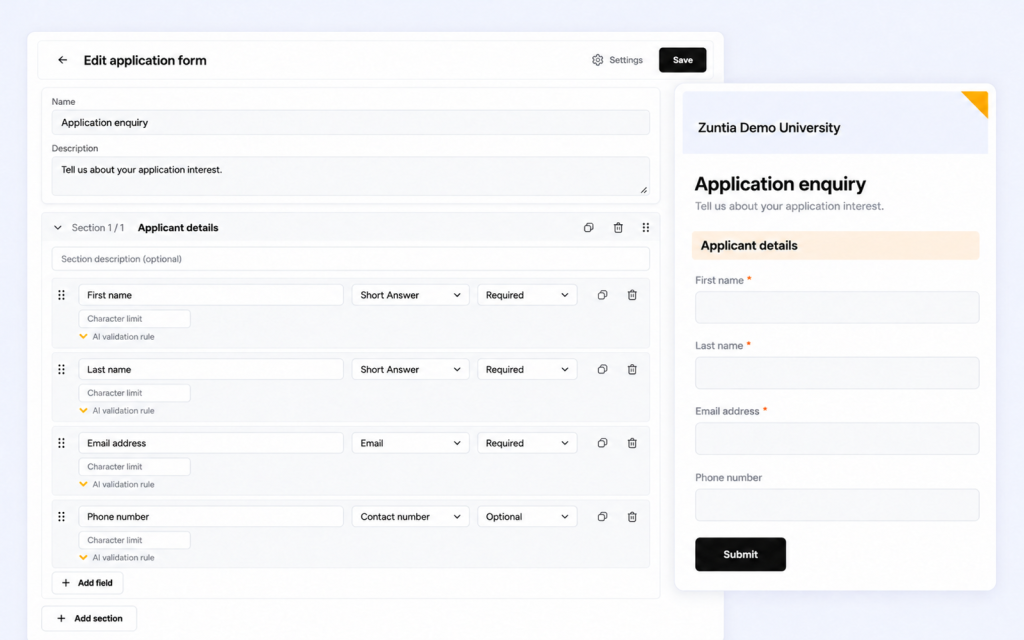
Task: Click drag handle of First name field
Action: (61, 295)
